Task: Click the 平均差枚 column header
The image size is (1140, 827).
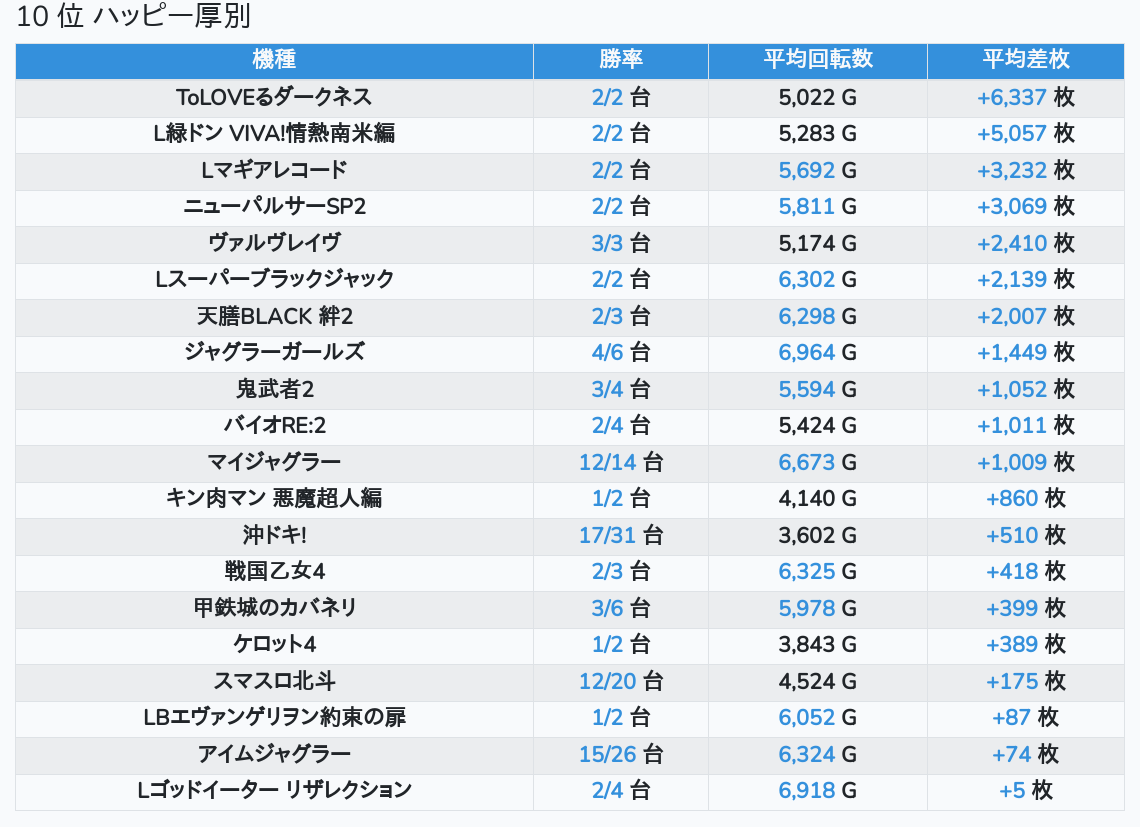Action: 1026,59
